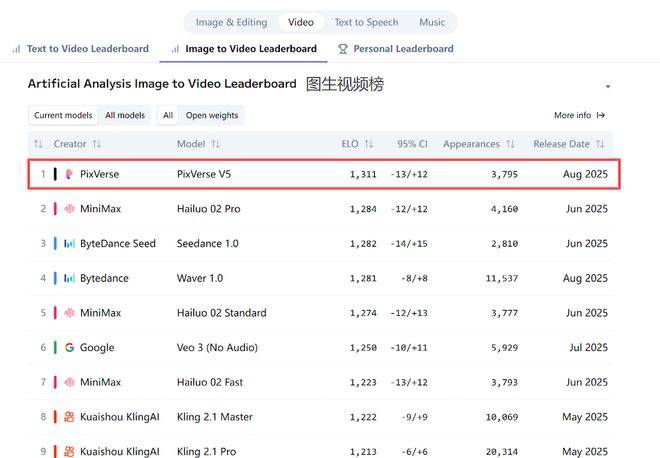
Task: Click the ByteDance Seed creator name
Action: pyautogui.click(x=118, y=243)
